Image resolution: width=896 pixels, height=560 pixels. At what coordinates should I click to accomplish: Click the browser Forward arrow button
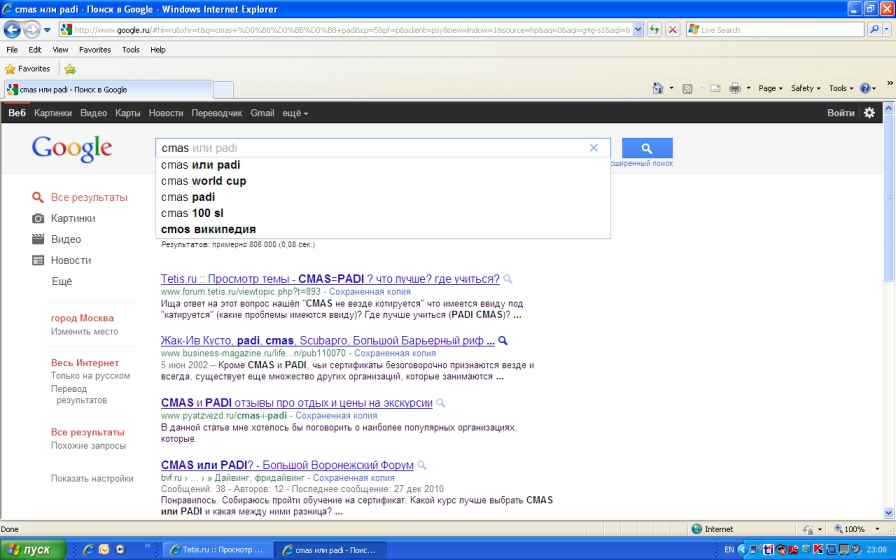click(x=31, y=29)
